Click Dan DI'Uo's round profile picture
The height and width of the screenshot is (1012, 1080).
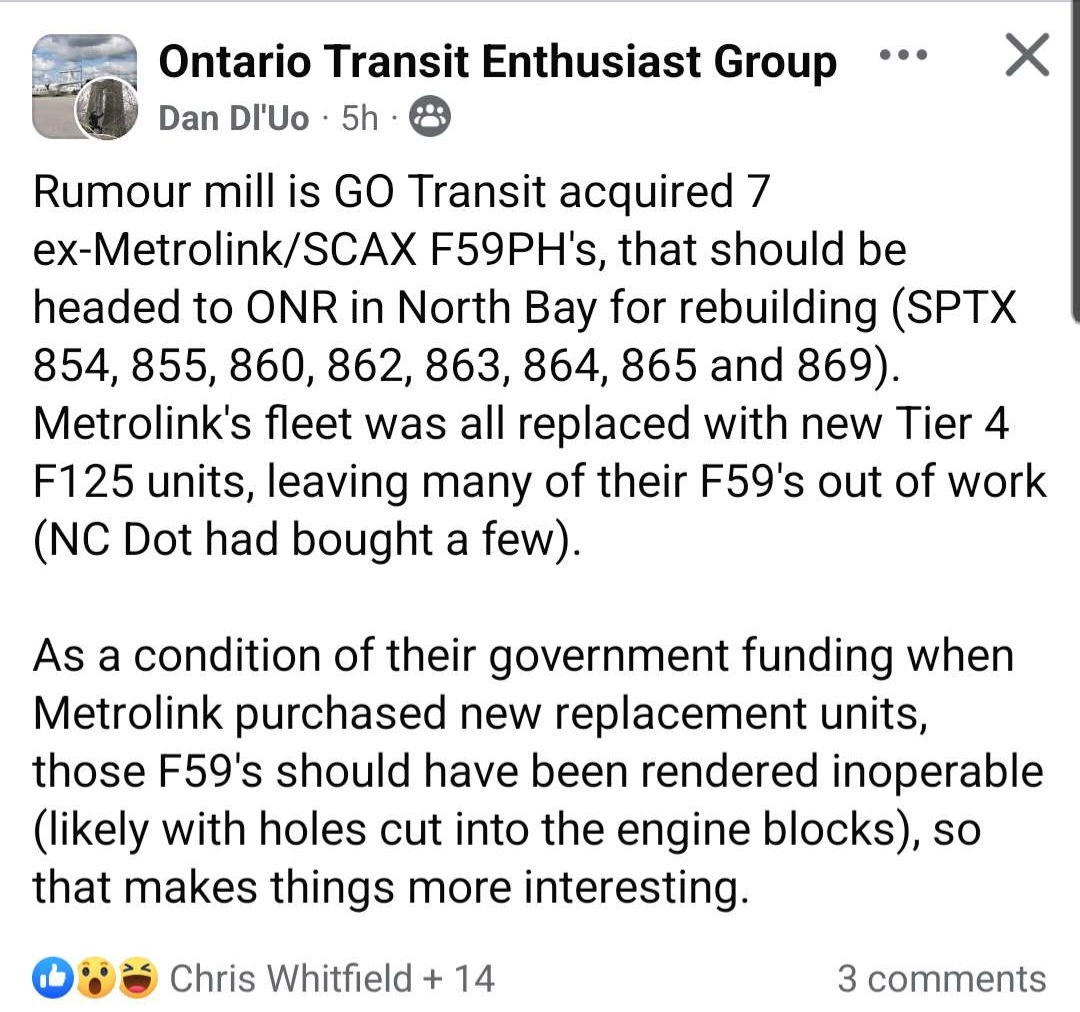click(106, 107)
